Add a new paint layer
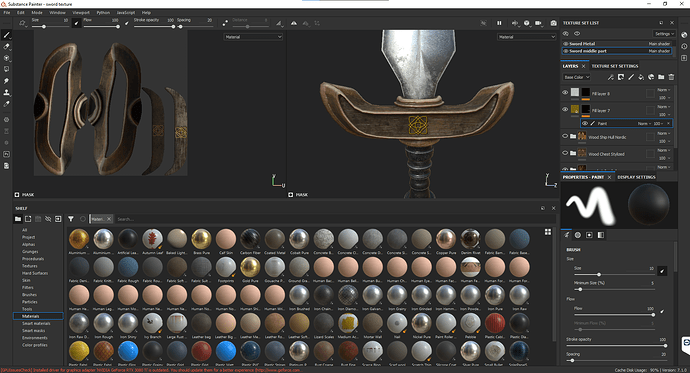The width and height of the screenshot is (690, 373). (631, 77)
